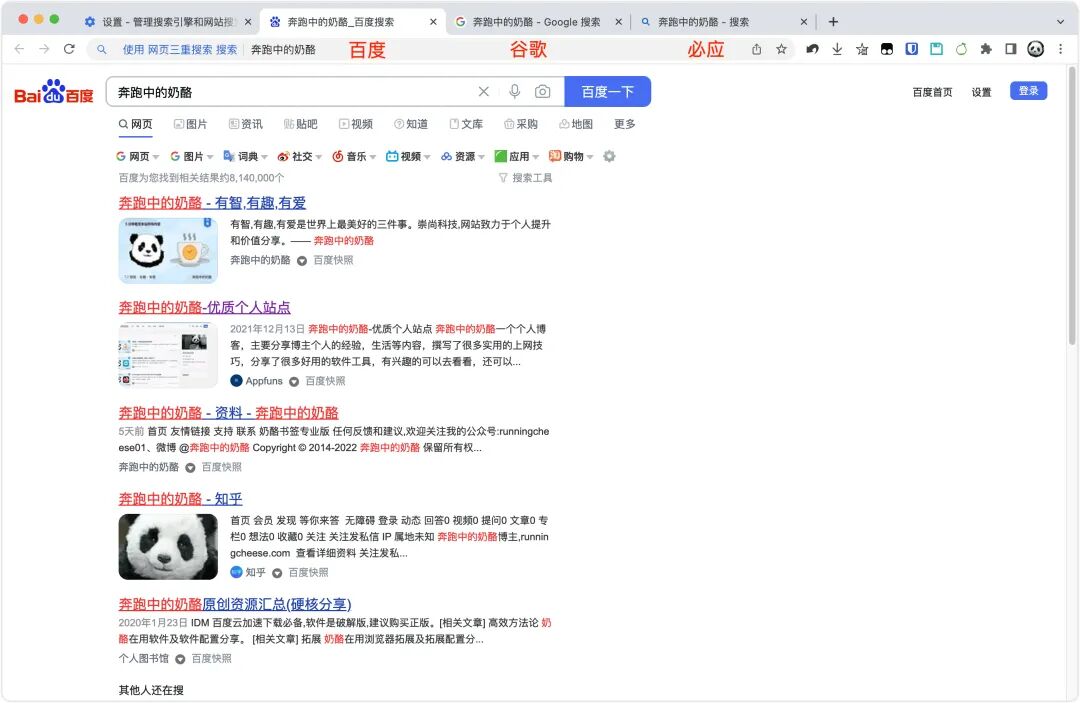1080x703 pixels.
Task: Open result 奔跑中的奶酪 - 知乎
Action: [180, 499]
